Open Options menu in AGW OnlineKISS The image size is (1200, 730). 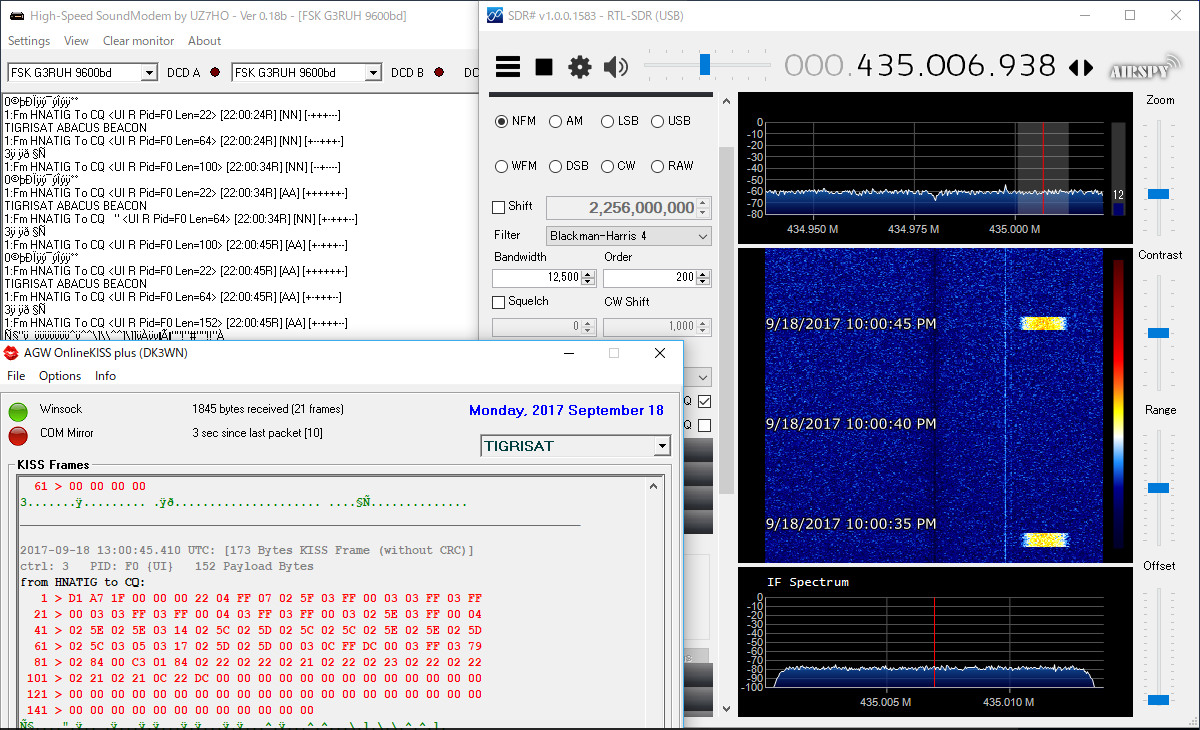point(60,376)
